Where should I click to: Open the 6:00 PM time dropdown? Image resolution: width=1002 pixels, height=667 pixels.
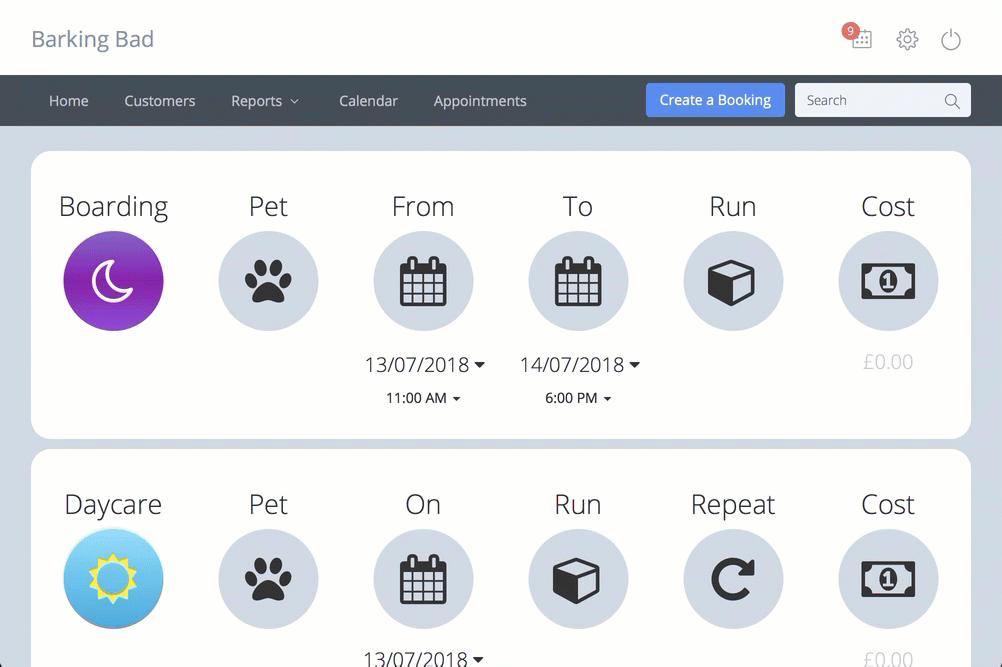[578, 398]
